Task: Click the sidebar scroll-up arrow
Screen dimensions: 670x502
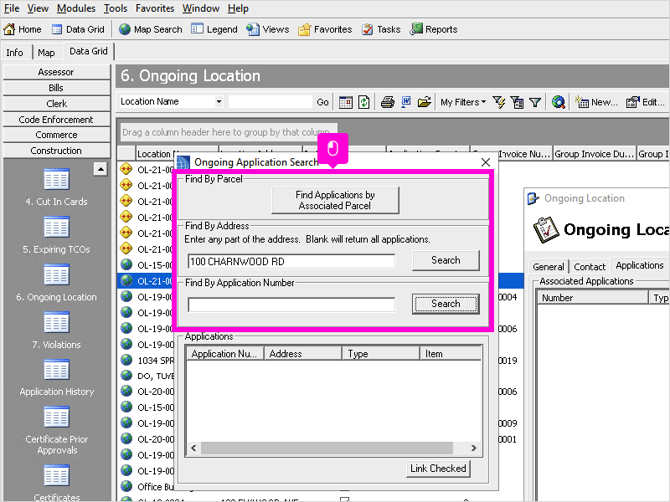Action: (x=100, y=169)
